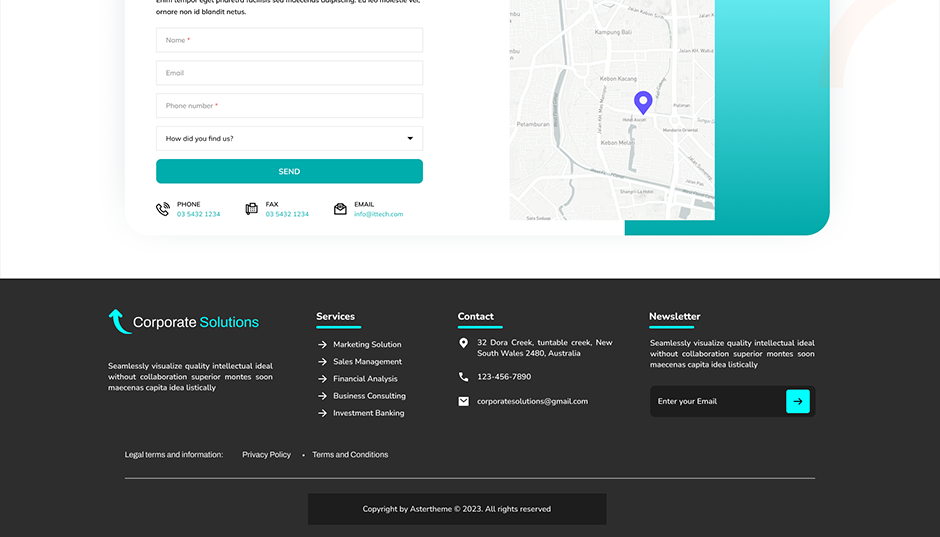Viewport: 940px width, 537px height.
Task: Focus the Name input field
Action: click(x=289, y=40)
